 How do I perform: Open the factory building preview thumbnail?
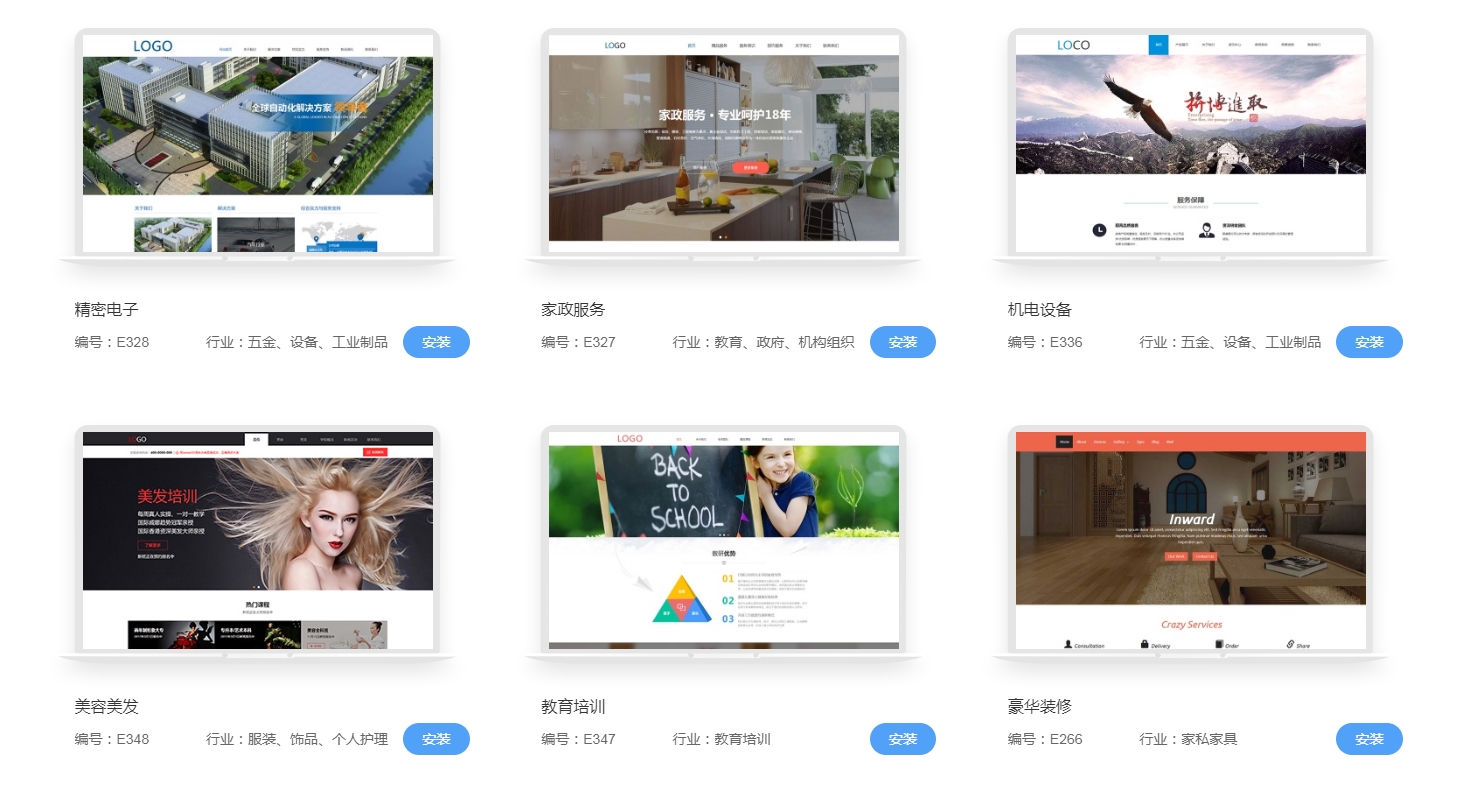coord(257,143)
